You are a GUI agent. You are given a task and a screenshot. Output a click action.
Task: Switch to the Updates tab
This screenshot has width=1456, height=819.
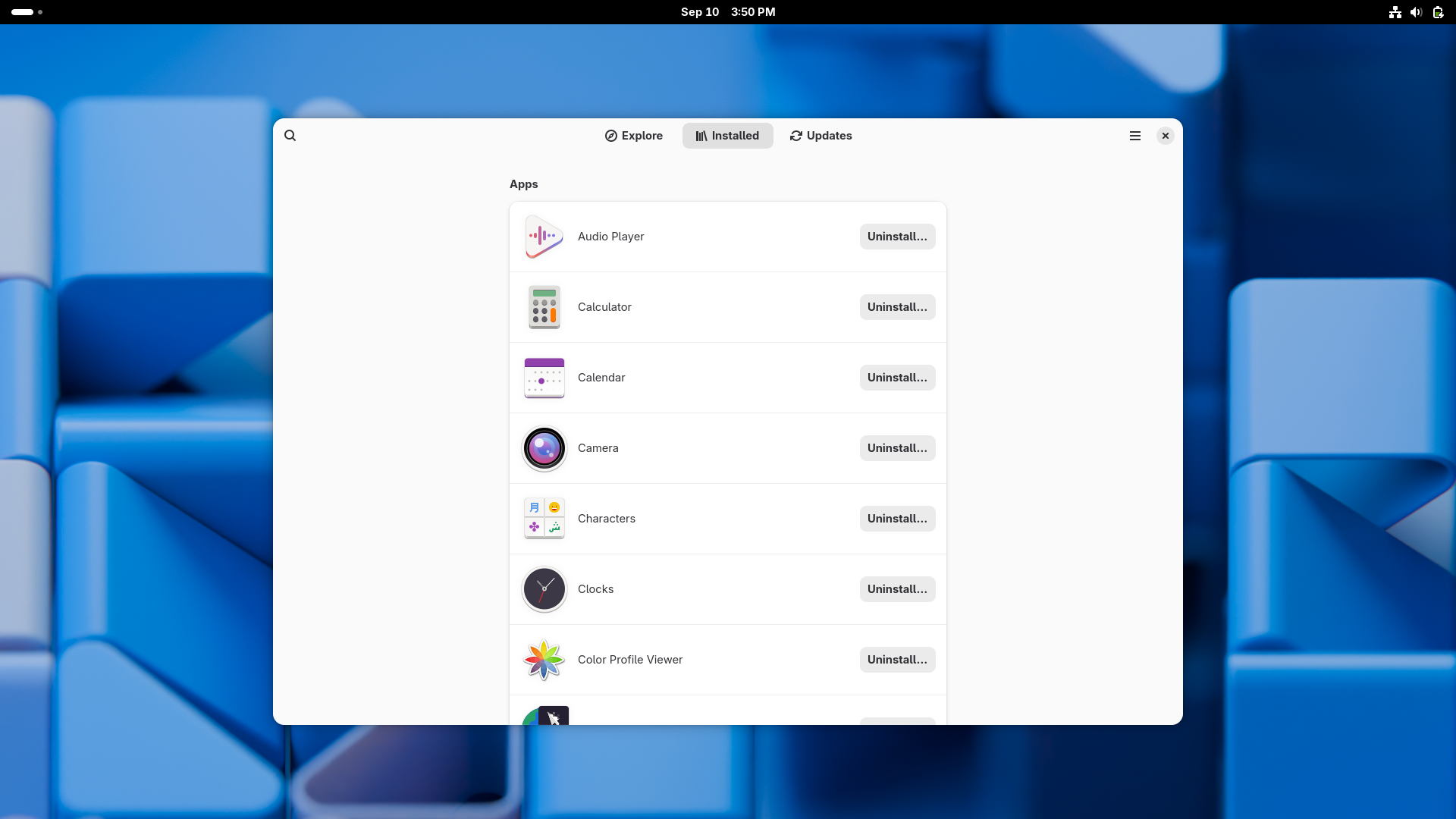point(821,136)
